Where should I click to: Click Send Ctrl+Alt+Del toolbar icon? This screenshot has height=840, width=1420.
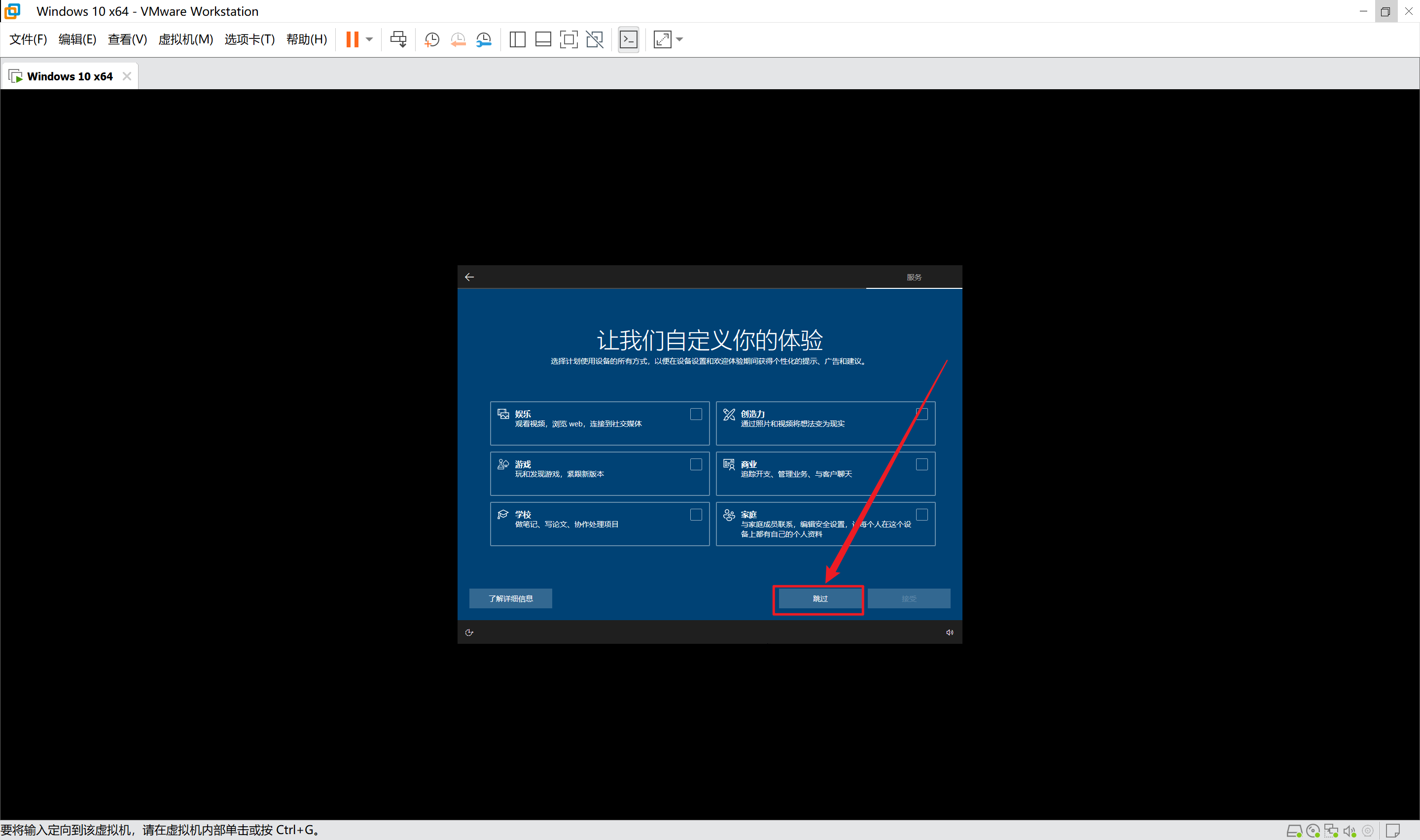(398, 39)
